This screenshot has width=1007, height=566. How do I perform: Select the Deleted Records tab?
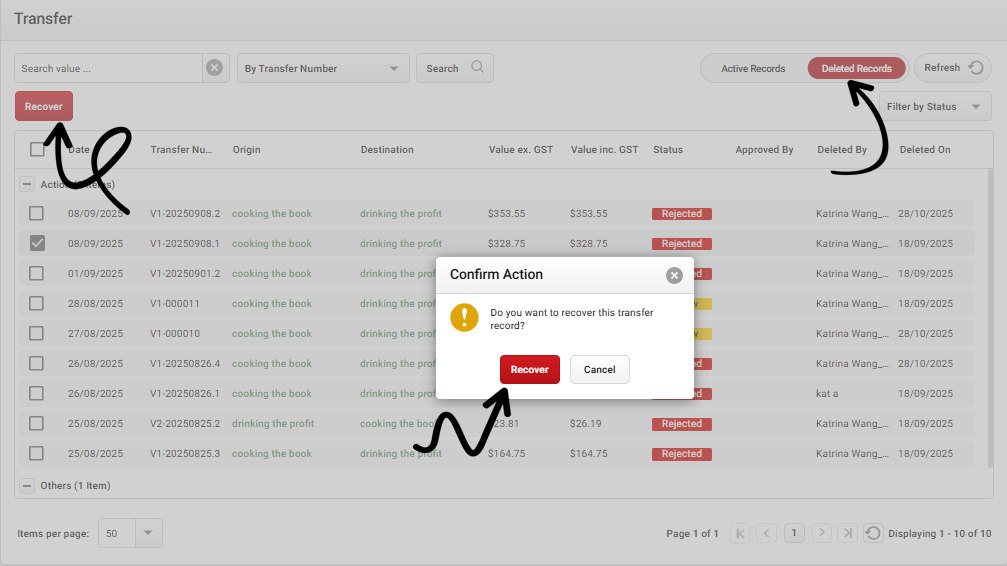click(x=856, y=68)
